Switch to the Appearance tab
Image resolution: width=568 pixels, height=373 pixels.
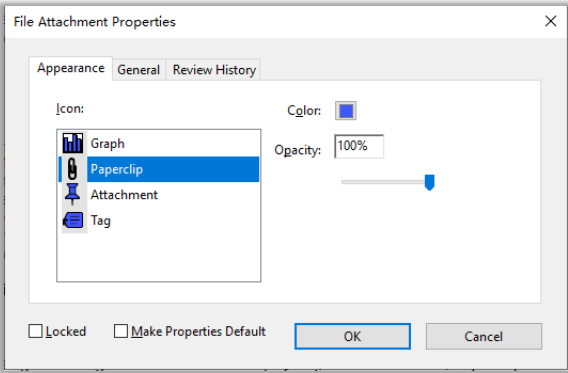[x=71, y=68]
